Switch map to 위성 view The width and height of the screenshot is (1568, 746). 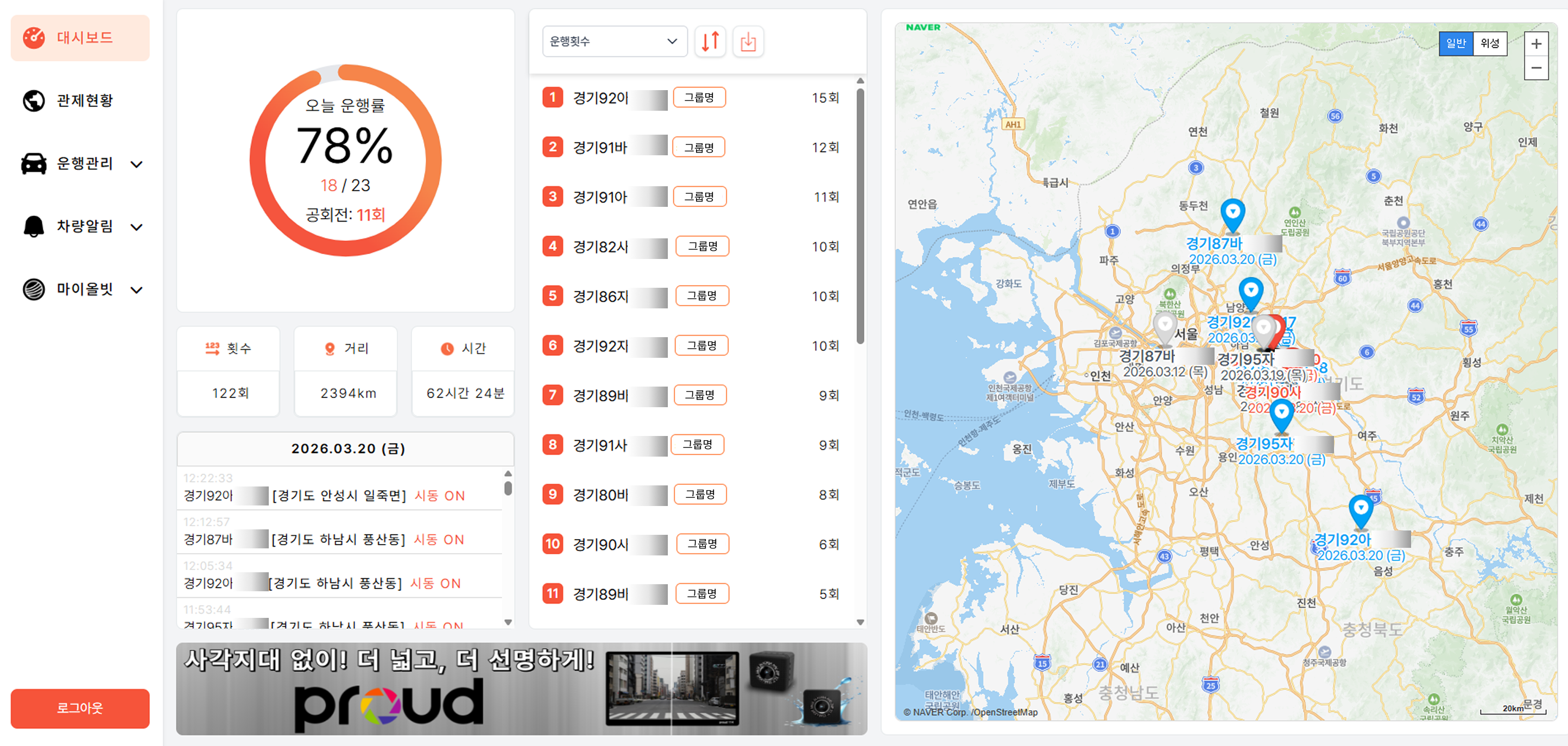click(x=1489, y=44)
